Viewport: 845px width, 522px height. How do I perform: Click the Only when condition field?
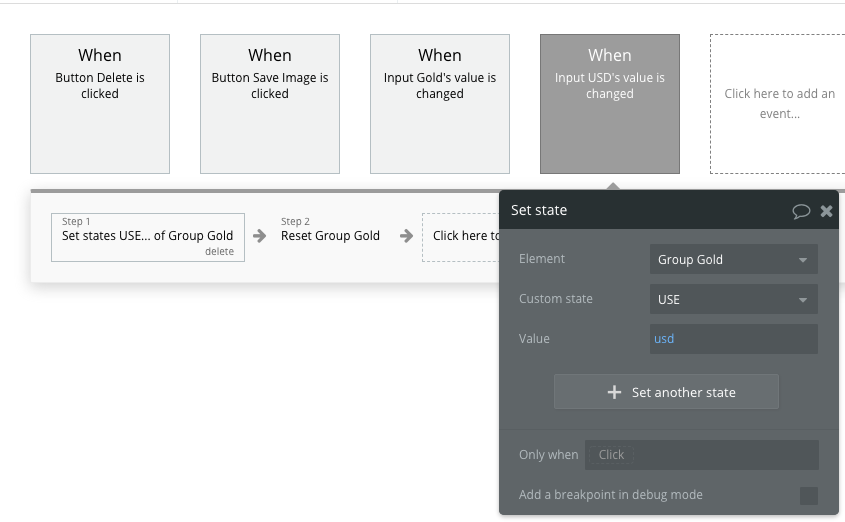click(702, 455)
